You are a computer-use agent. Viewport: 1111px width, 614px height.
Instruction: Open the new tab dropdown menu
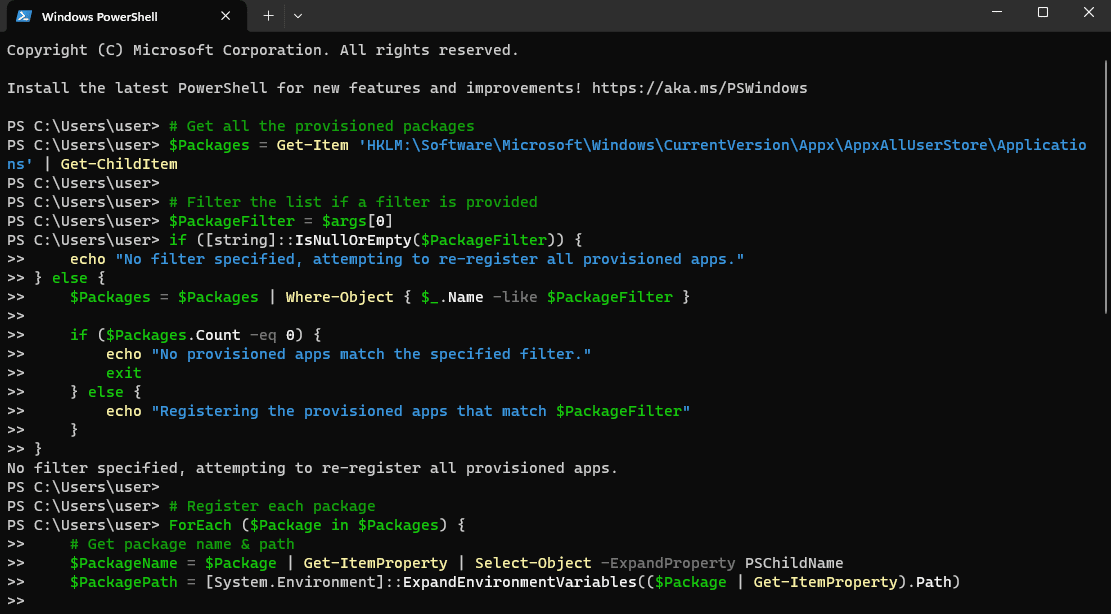[297, 16]
